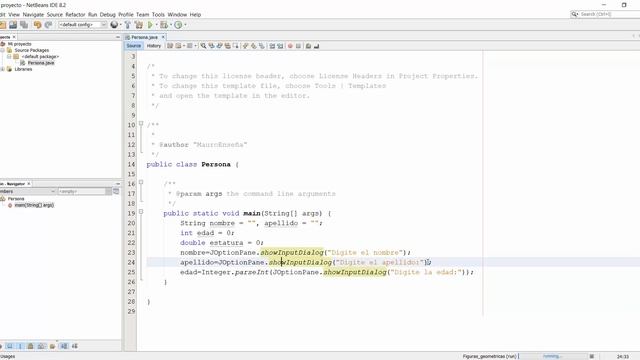Toggle Show Non-Public Members in Navigator bottom bar
The height and width of the screenshot is (360, 640).
point(30,346)
